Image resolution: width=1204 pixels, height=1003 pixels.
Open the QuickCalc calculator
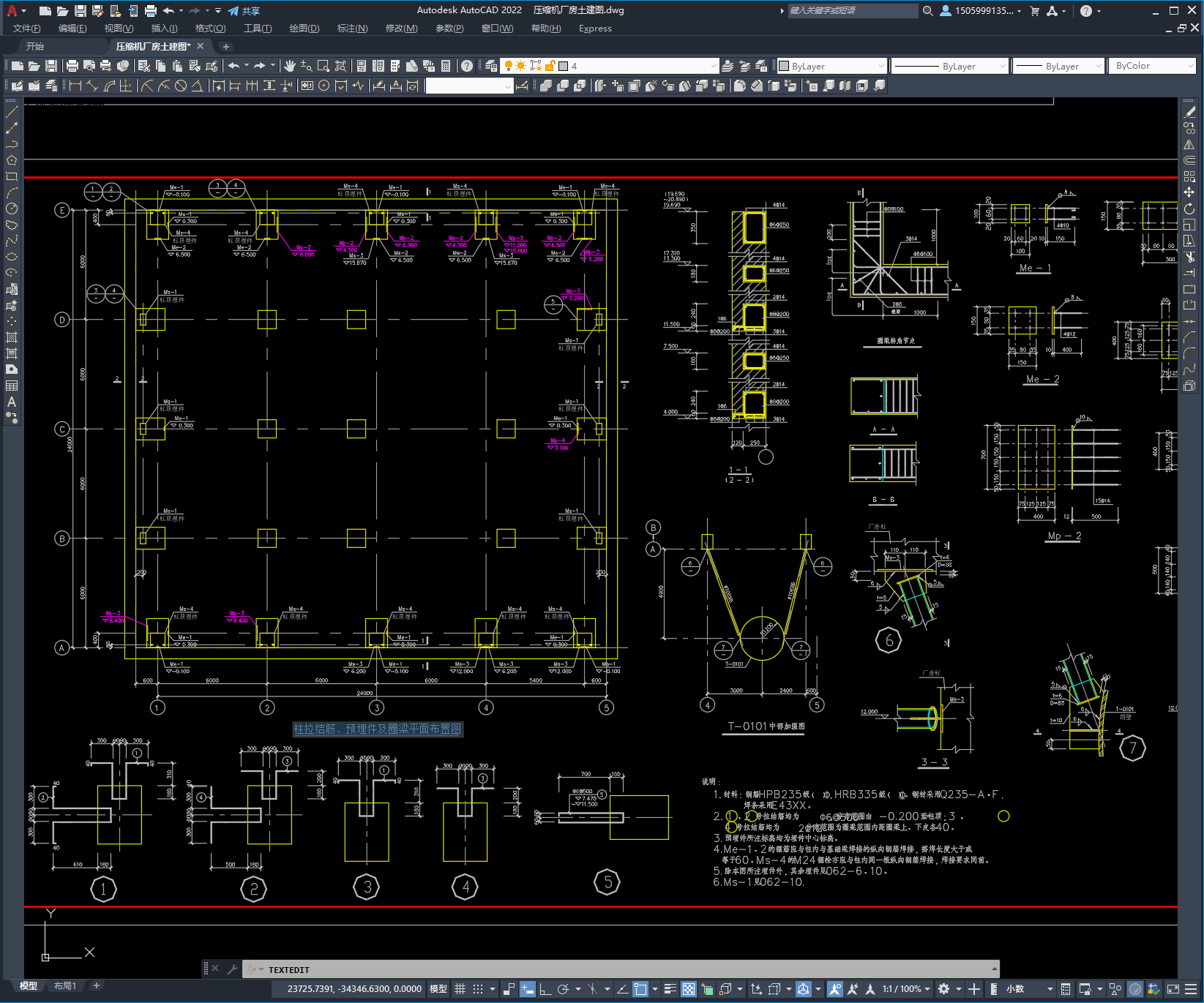tap(446, 66)
